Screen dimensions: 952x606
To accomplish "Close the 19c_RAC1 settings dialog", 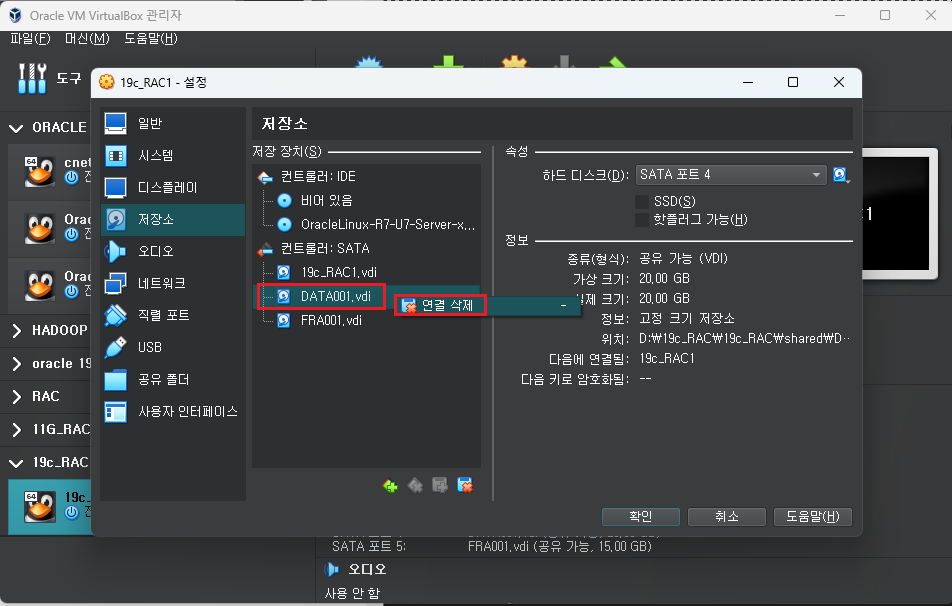I will [x=838, y=83].
